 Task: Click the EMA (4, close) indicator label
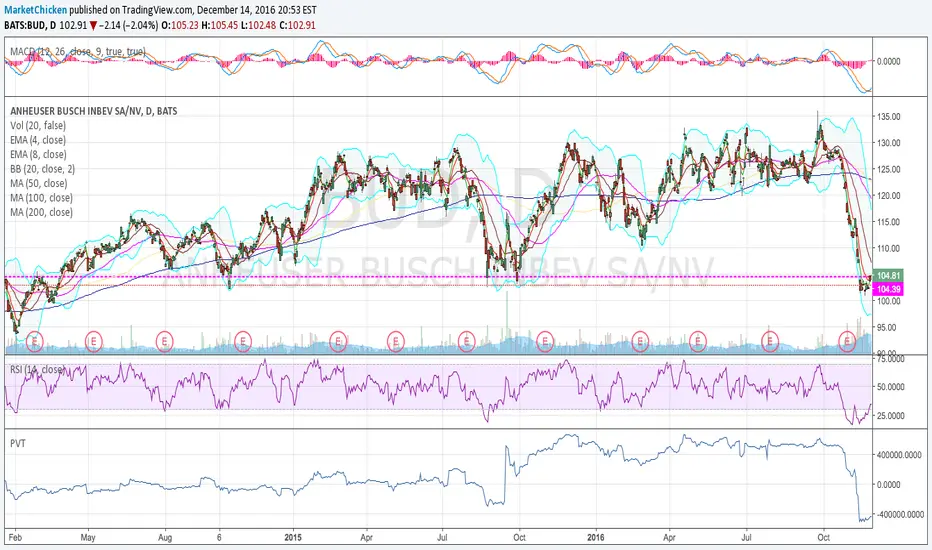[x=38, y=140]
